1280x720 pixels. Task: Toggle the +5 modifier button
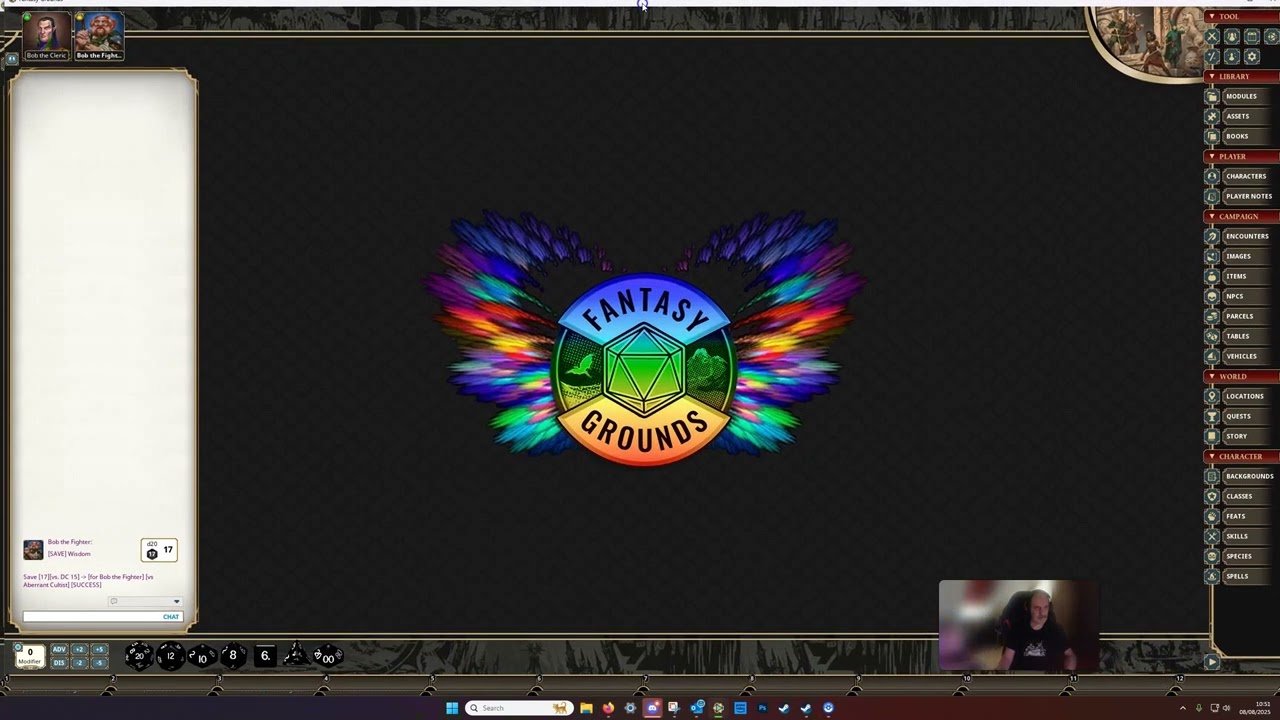click(99, 650)
